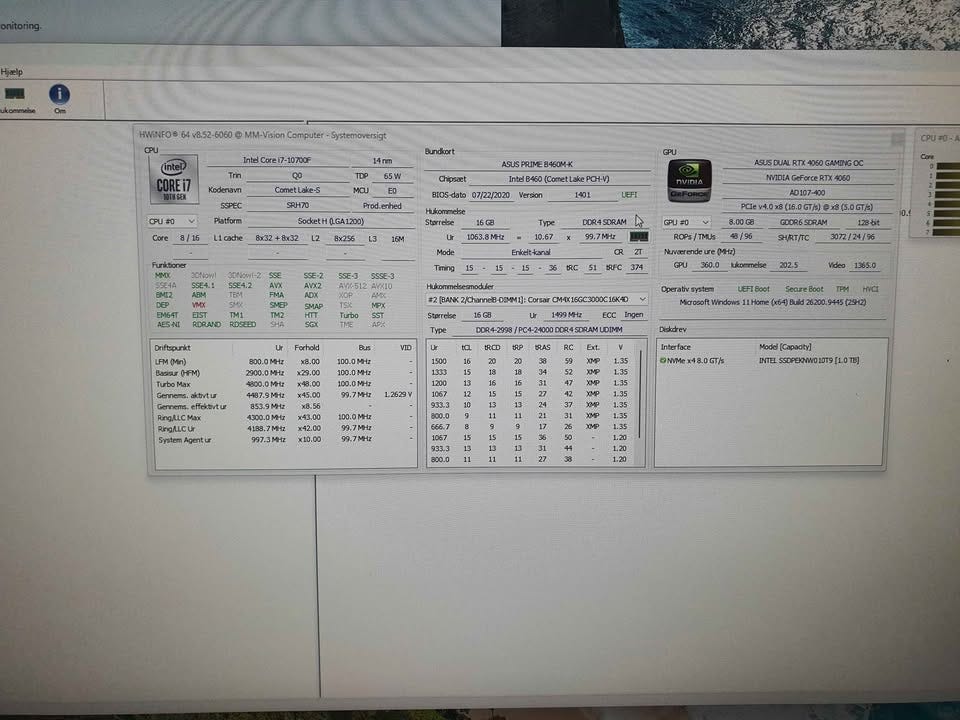The height and width of the screenshot is (720, 960).
Task: Click the Core 8 / 16 value
Action: pos(189,238)
